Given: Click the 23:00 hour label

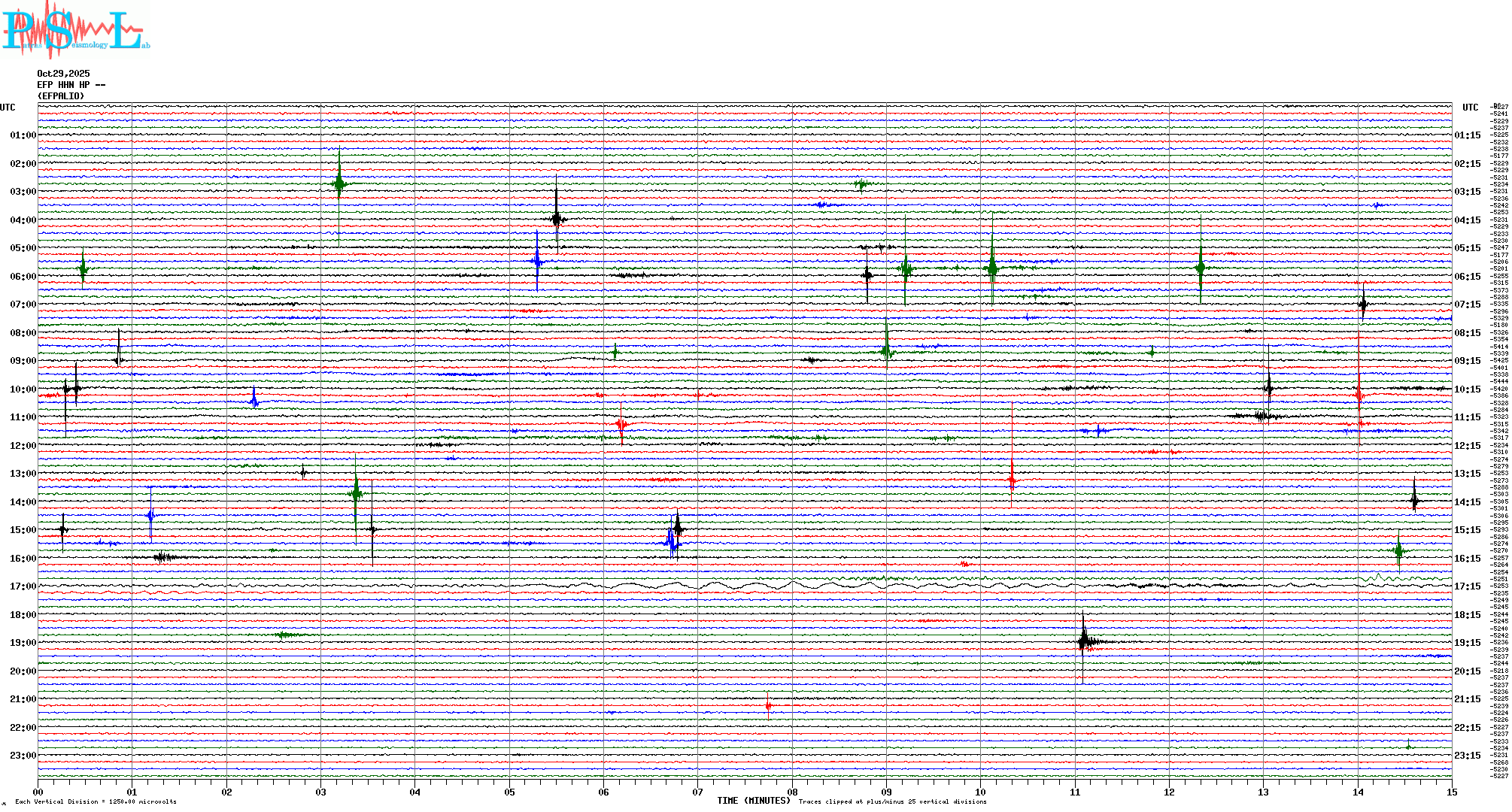Looking at the screenshot, I should [23, 756].
